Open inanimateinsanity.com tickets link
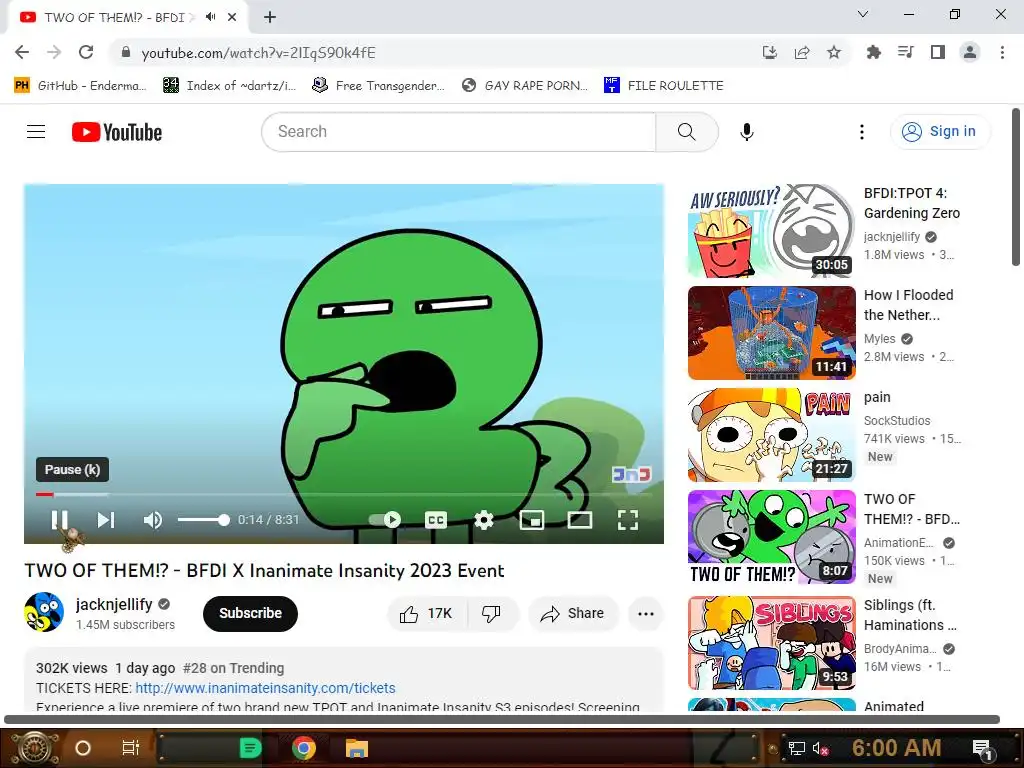This screenshot has width=1024, height=768. (265, 688)
